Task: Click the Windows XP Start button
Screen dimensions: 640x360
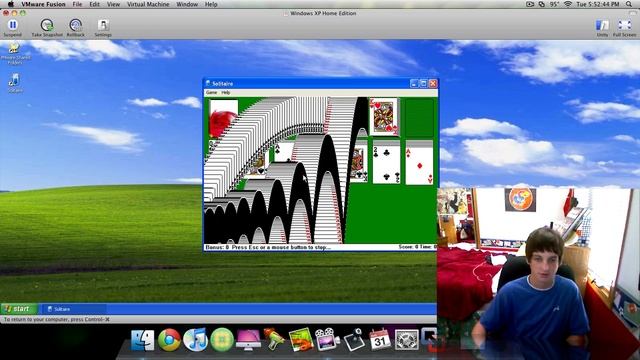Action: 18,309
